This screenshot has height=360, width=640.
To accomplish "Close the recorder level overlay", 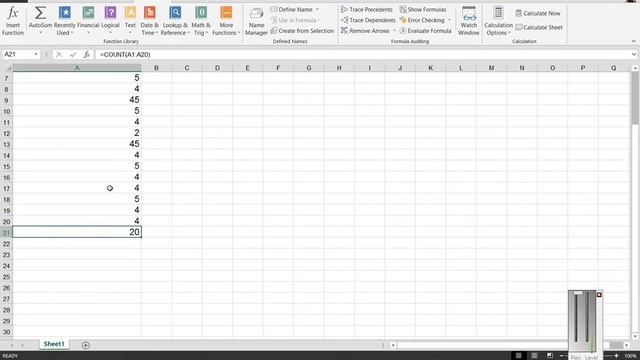I will pos(599,294).
